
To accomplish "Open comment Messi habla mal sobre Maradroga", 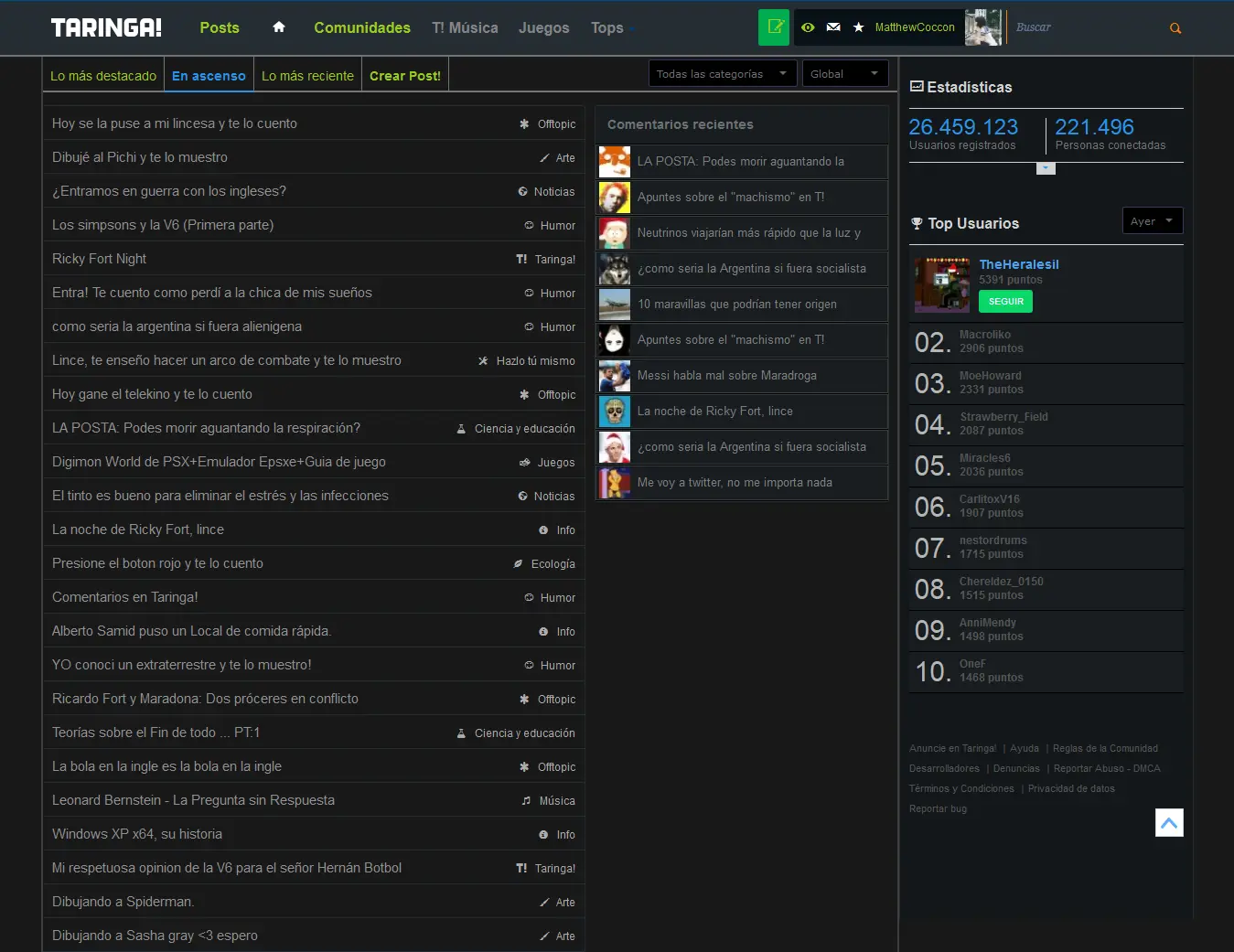I will pyautogui.click(x=727, y=376).
